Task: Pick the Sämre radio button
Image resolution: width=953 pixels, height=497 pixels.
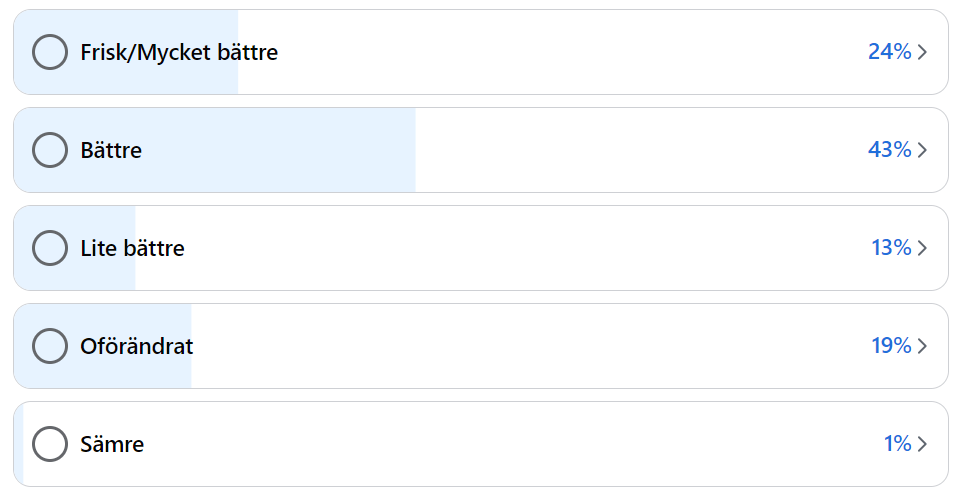Action: coord(50,444)
